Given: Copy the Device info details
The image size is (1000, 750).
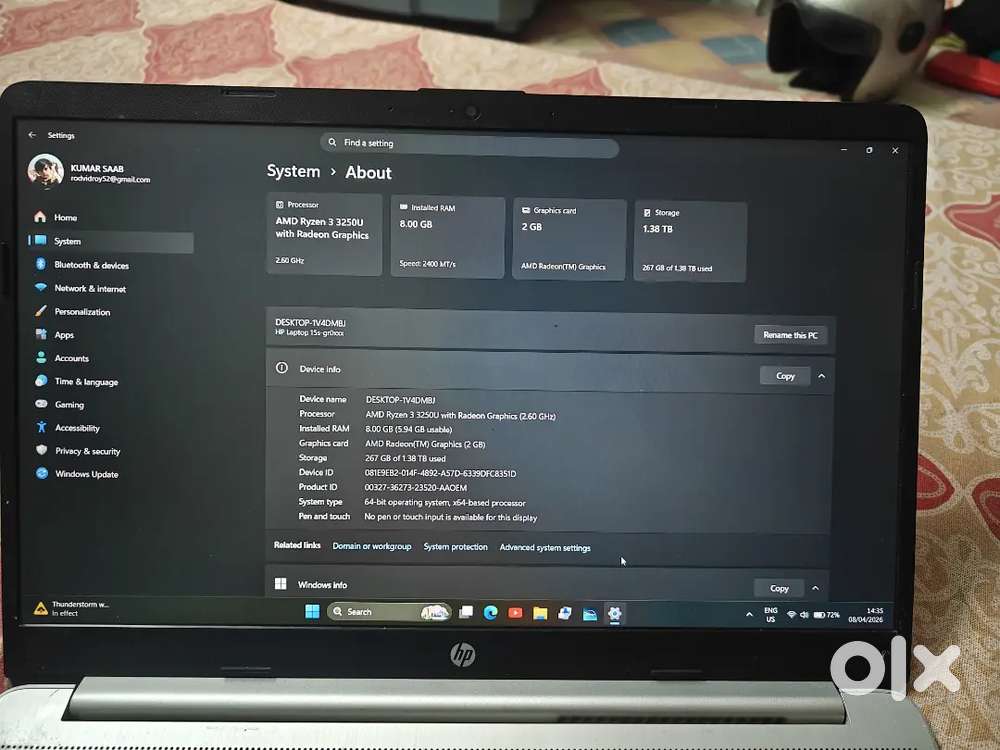Looking at the screenshot, I should coord(785,376).
